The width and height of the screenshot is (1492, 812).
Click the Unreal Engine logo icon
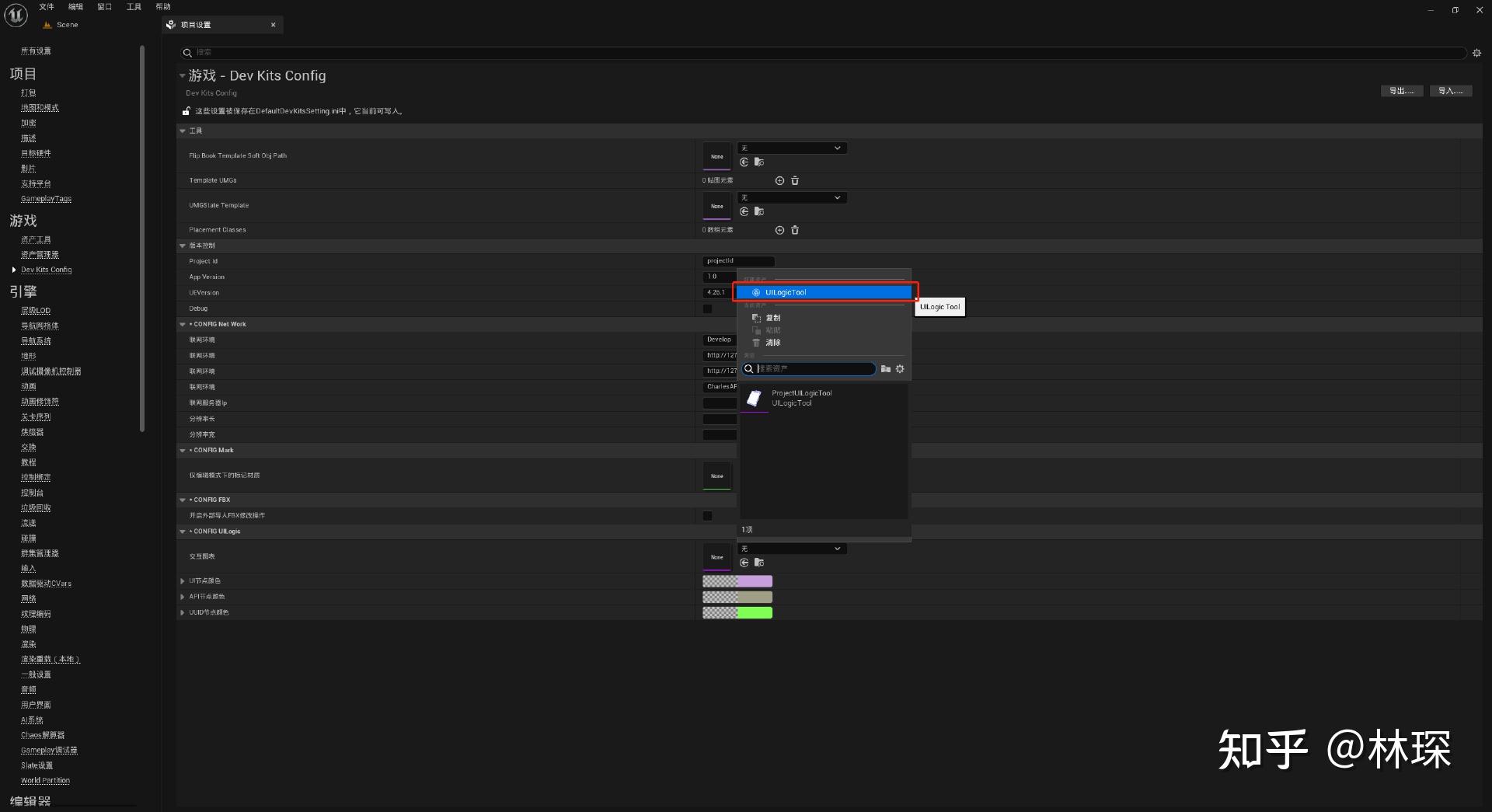pos(16,15)
